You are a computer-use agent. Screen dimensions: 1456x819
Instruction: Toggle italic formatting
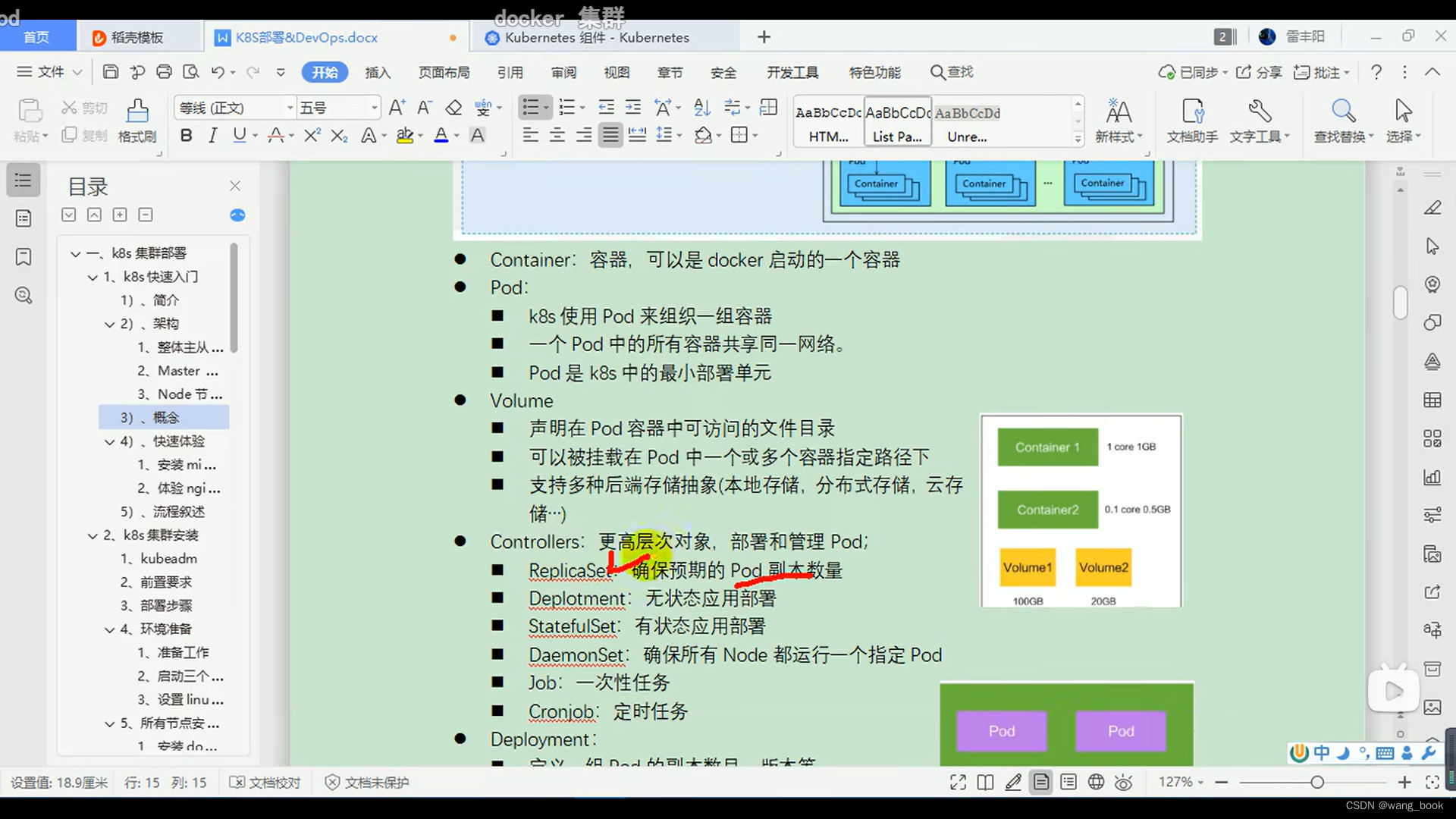[x=212, y=136]
